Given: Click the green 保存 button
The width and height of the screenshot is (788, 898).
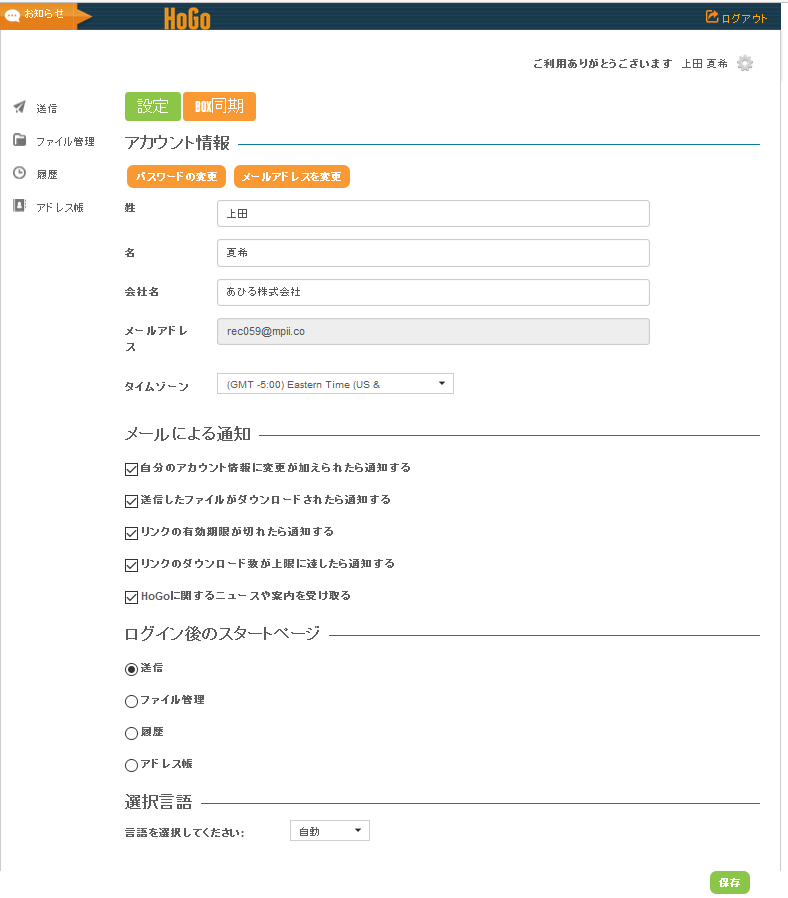Looking at the screenshot, I should click(729, 882).
